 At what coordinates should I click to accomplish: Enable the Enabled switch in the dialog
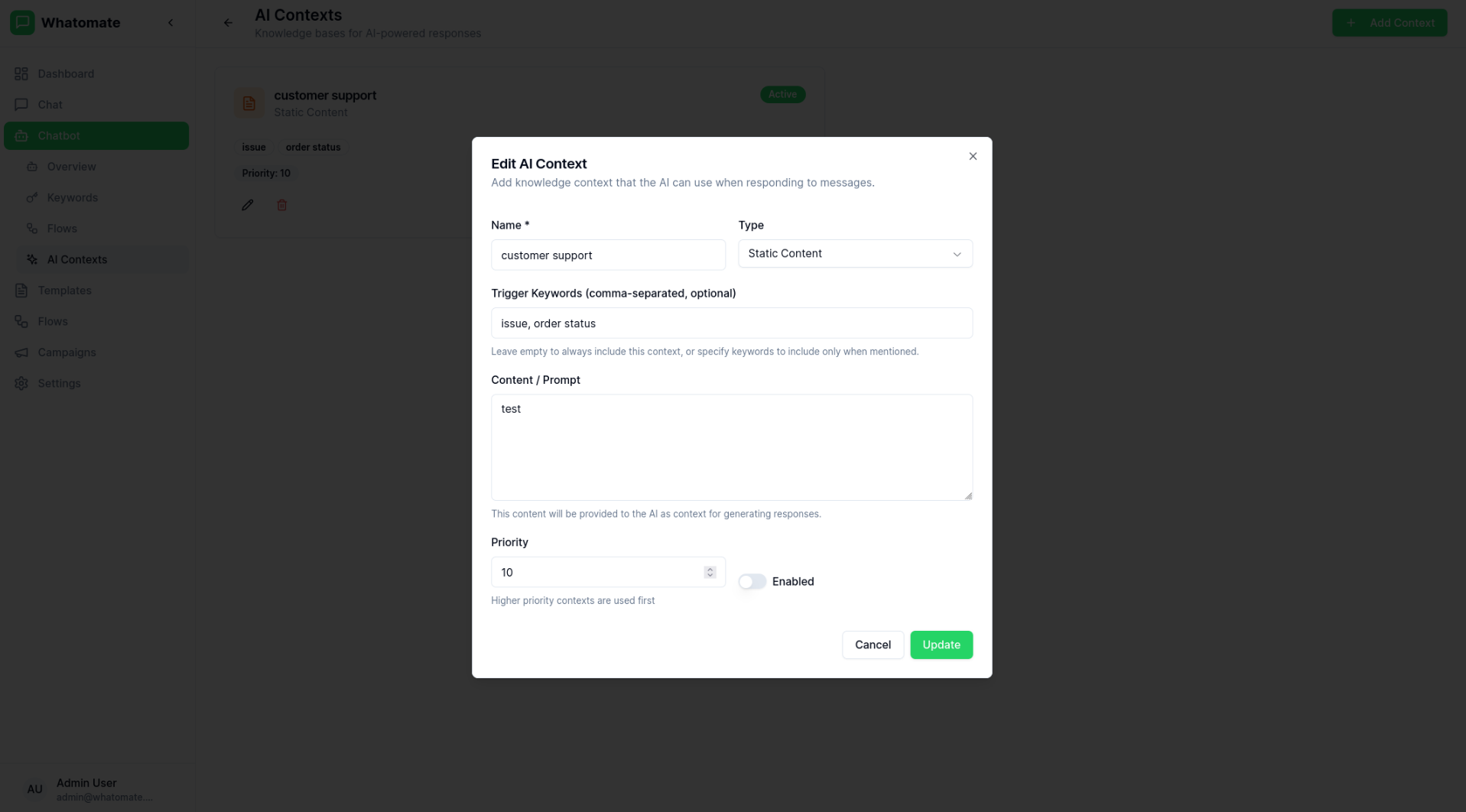751,581
